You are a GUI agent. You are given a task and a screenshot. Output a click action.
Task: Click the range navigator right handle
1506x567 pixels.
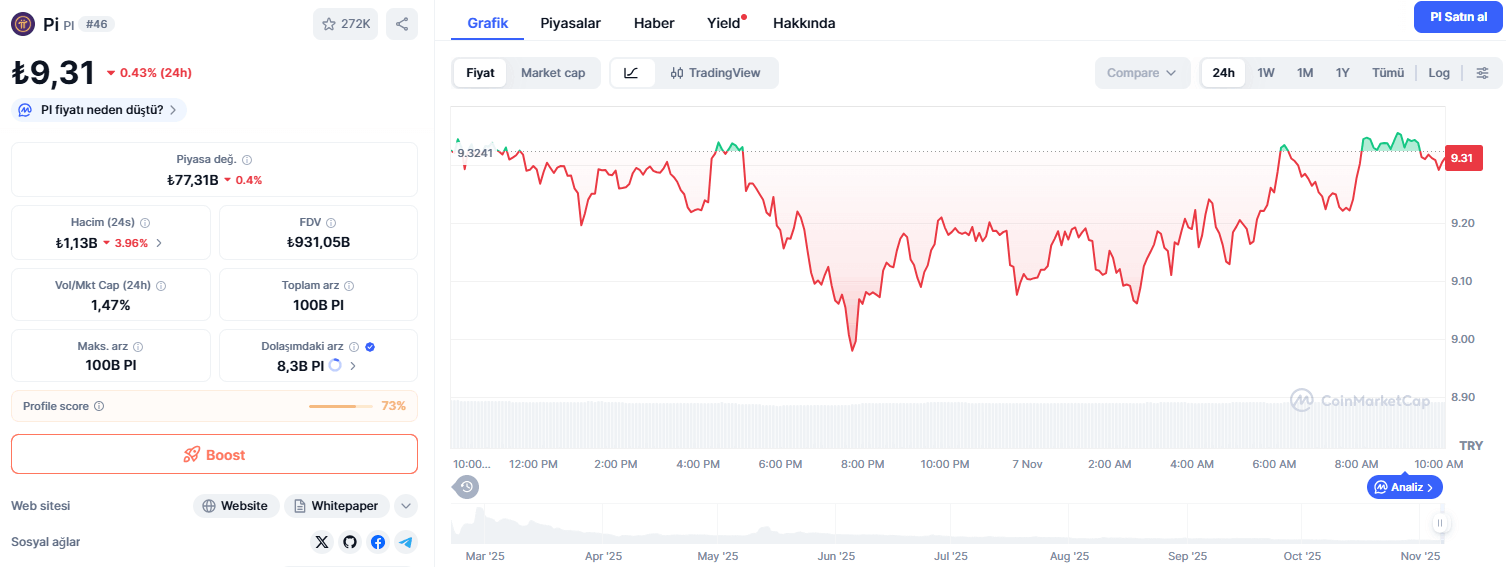(x=1440, y=523)
